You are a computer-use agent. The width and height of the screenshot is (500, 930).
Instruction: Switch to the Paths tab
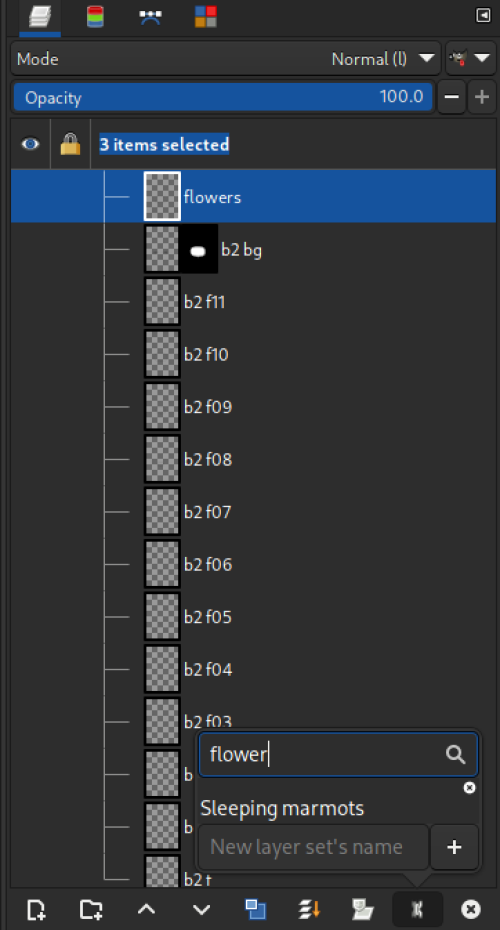[x=150, y=17]
